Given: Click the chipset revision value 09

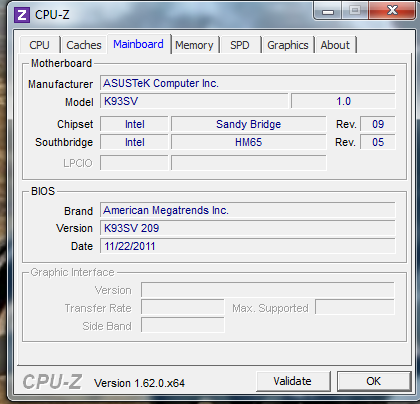Looking at the screenshot, I should [378, 124].
